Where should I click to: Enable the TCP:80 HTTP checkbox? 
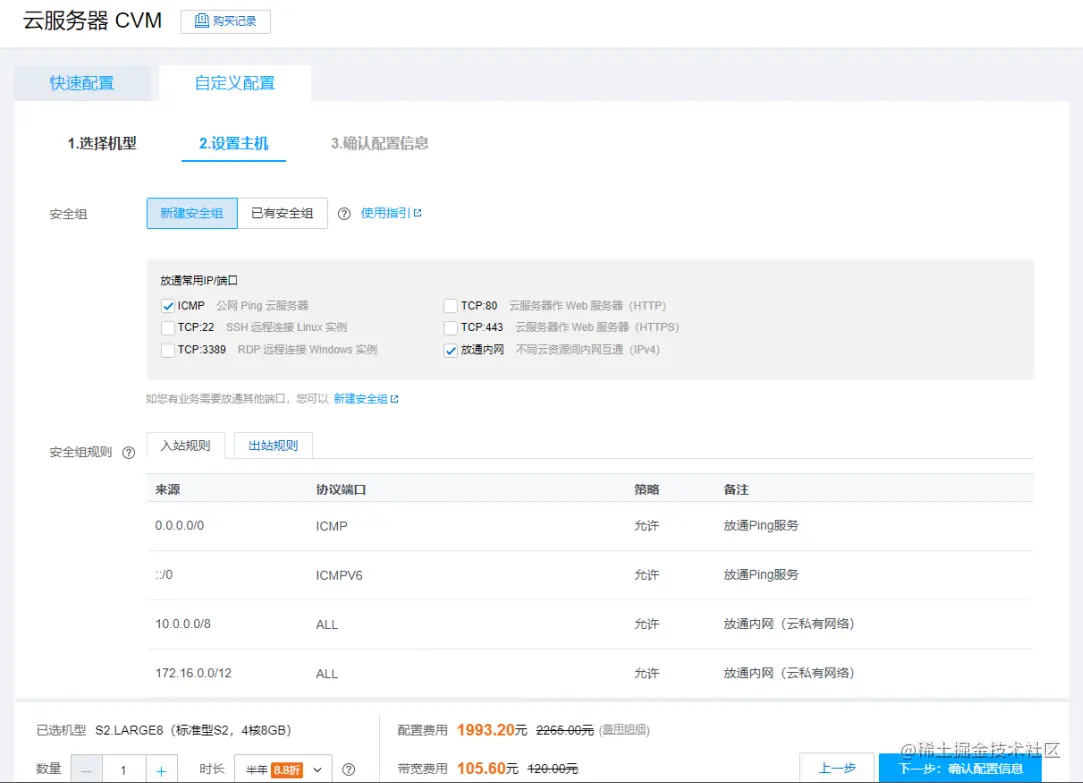tap(450, 306)
